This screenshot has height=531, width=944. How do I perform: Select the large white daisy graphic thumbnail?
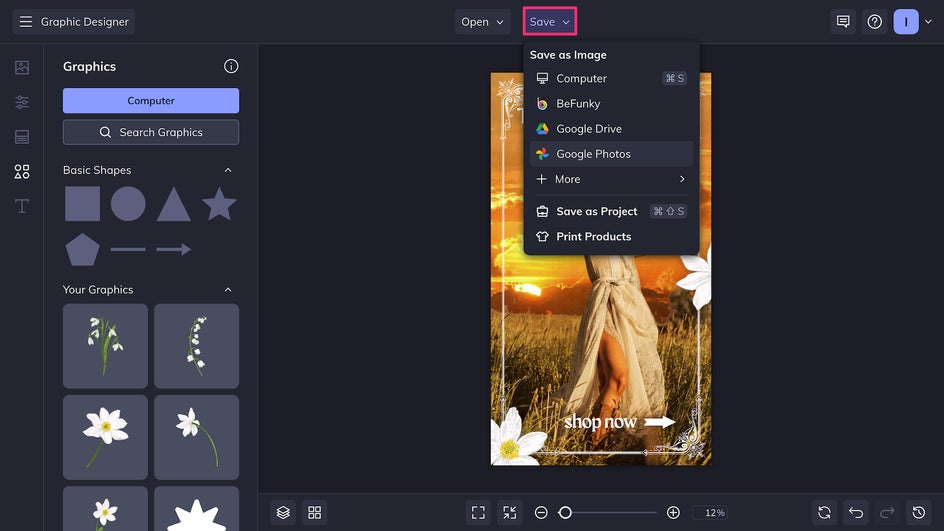tap(105, 437)
